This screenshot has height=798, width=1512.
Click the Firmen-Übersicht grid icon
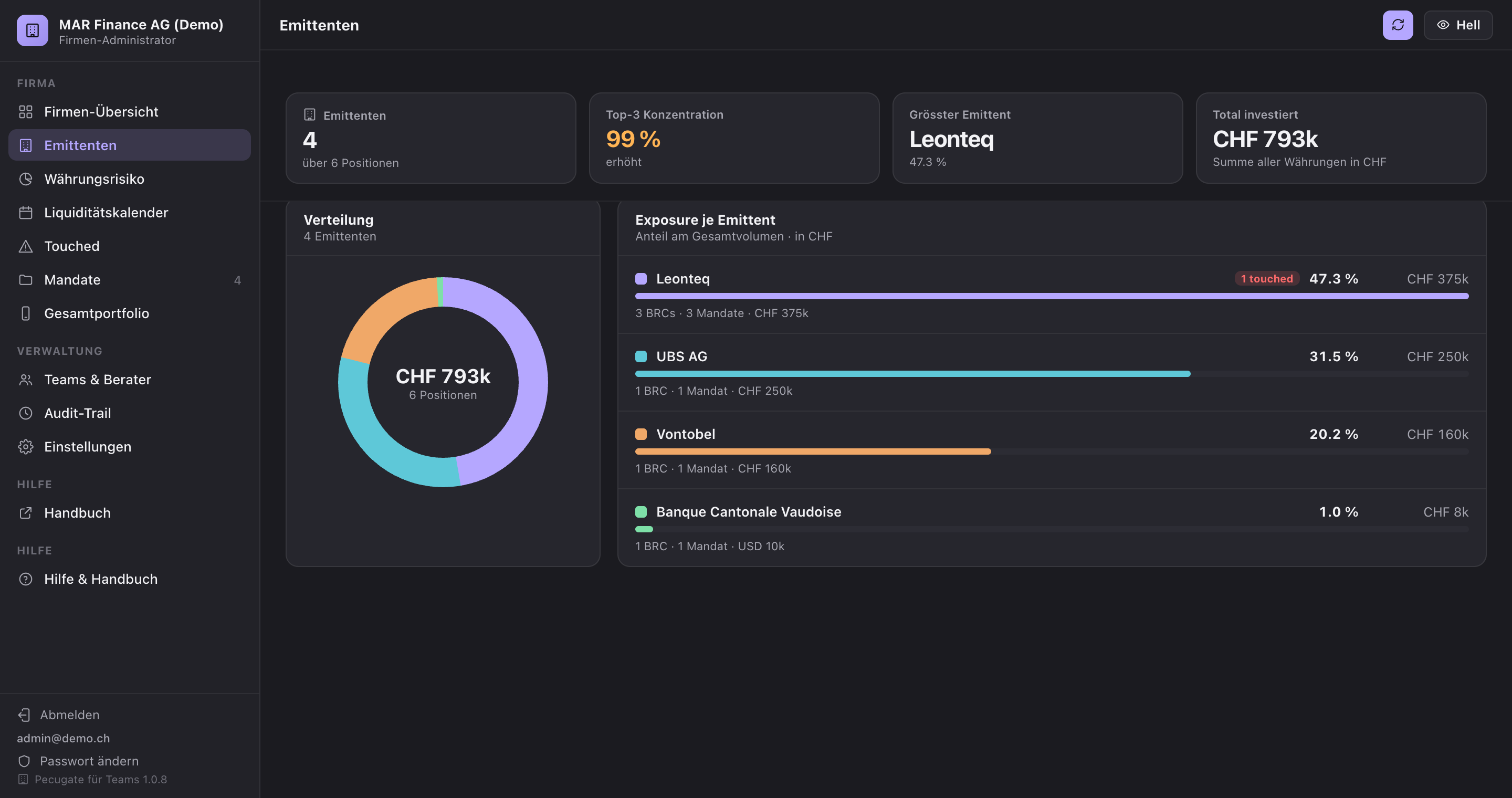coord(26,111)
